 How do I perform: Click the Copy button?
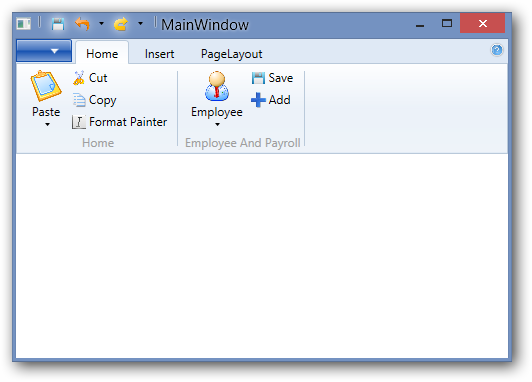tap(95, 100)
